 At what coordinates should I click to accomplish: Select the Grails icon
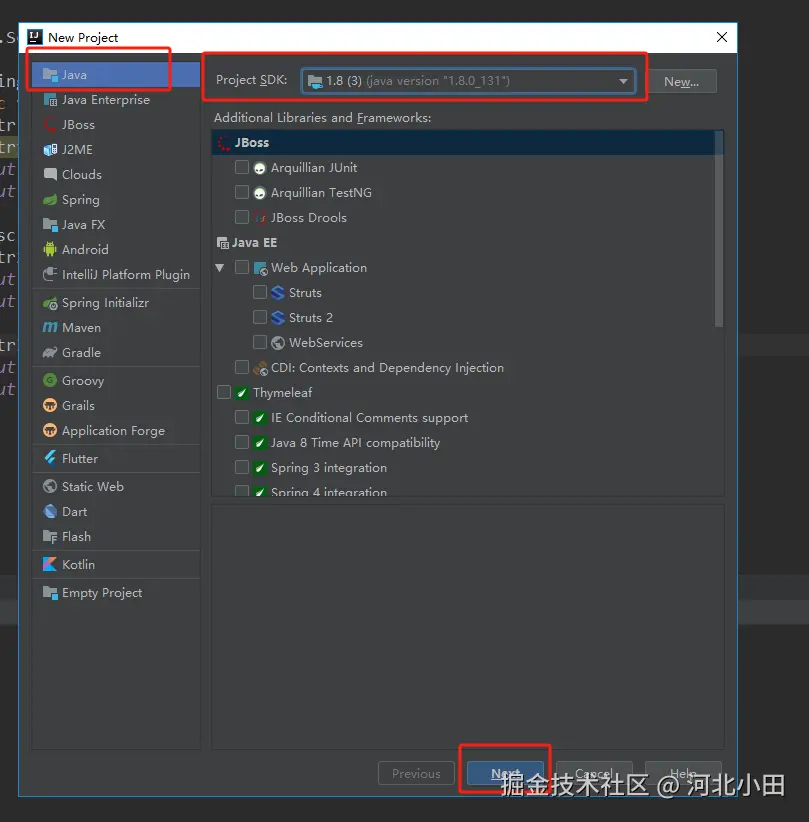click(50, 406)
